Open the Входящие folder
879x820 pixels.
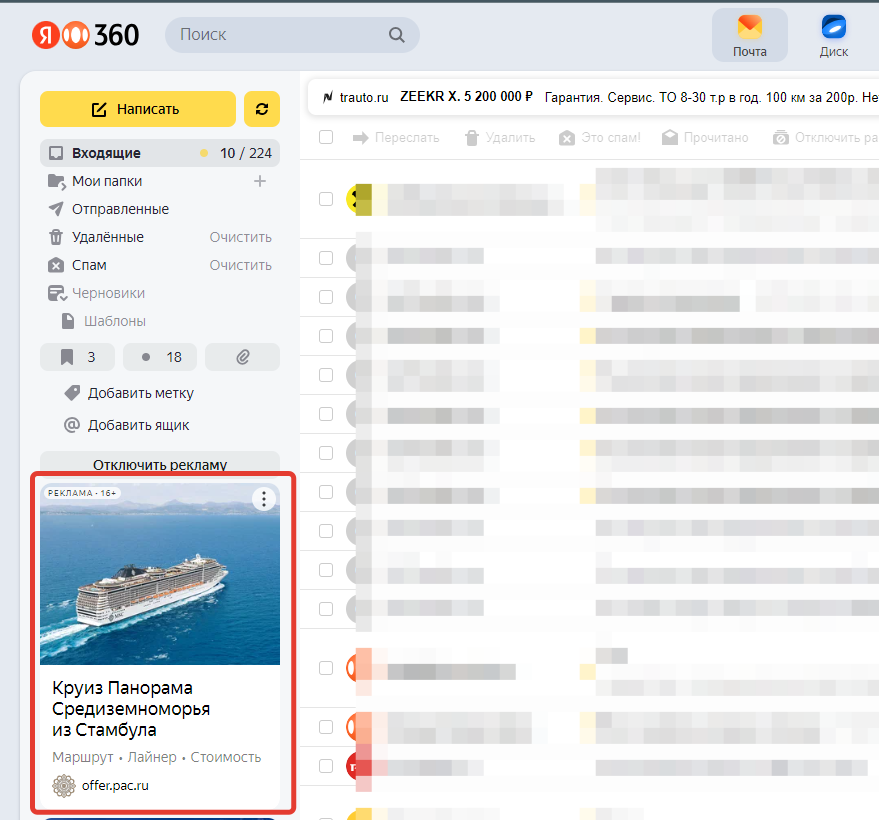[160, 153]
